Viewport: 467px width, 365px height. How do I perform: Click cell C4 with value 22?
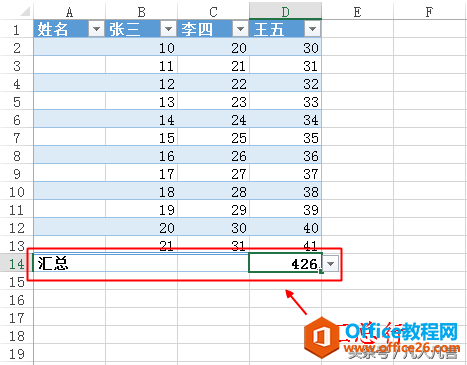[213, 83]
